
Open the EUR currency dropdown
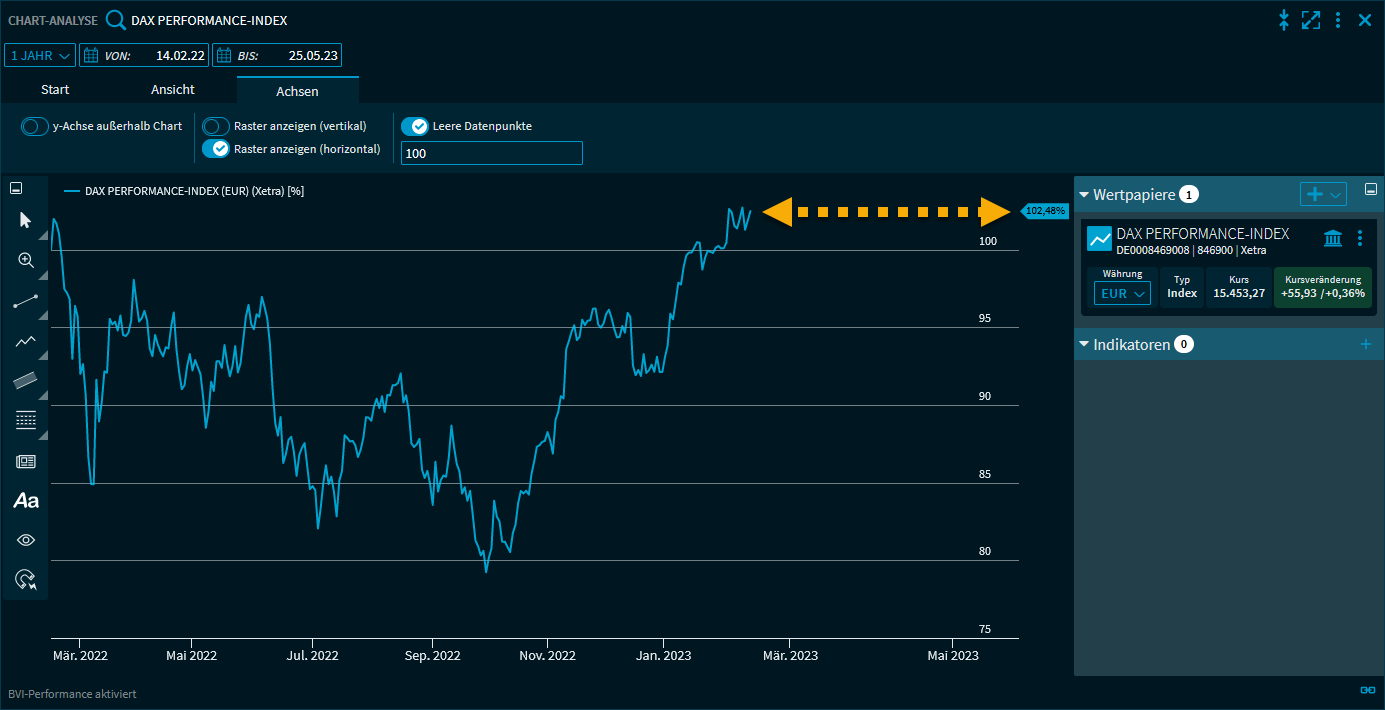(1122, 293)
